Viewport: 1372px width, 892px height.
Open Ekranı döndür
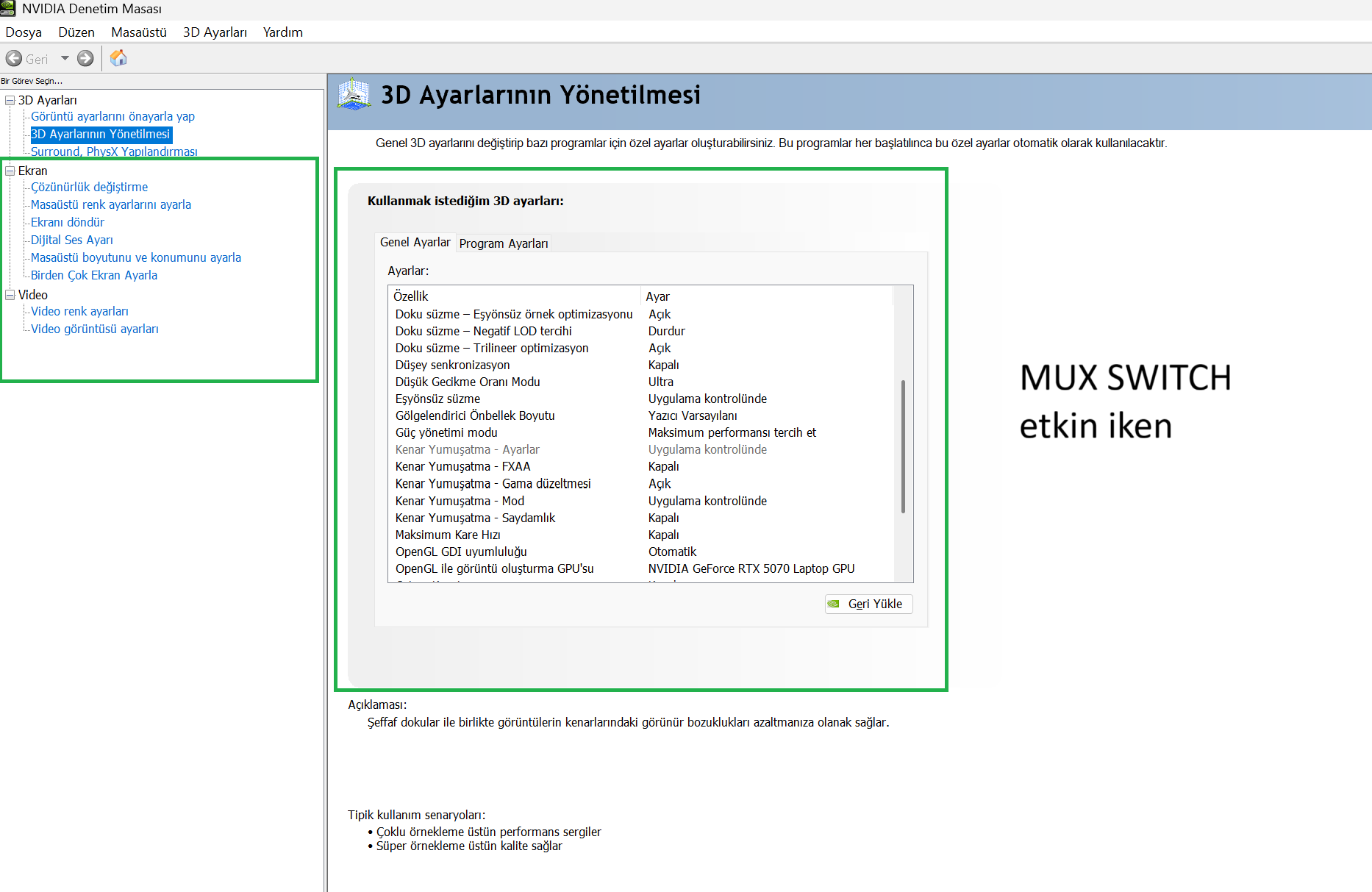click(68, 222)
